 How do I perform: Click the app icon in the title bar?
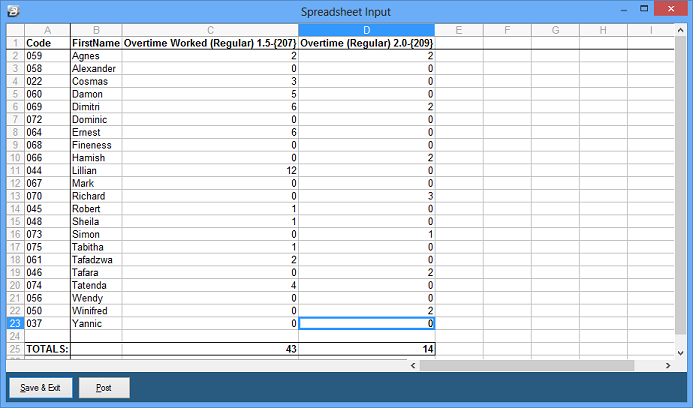pyautogui.click(x=14, y=11)
